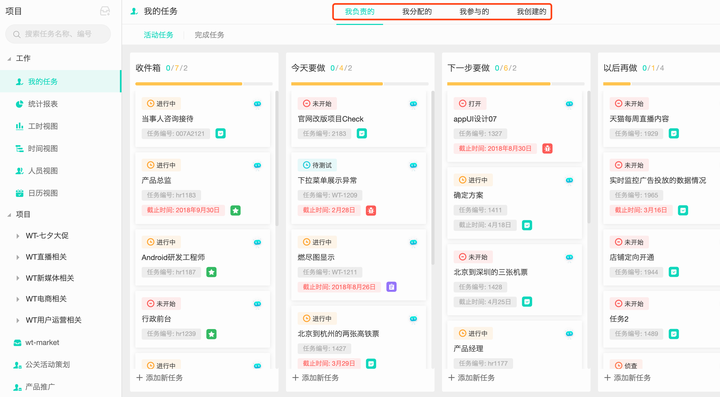Viewport: 720px width, 397px height.
Task: Click green star icon on 产品总监 card
Action: (x=236, y=210)
